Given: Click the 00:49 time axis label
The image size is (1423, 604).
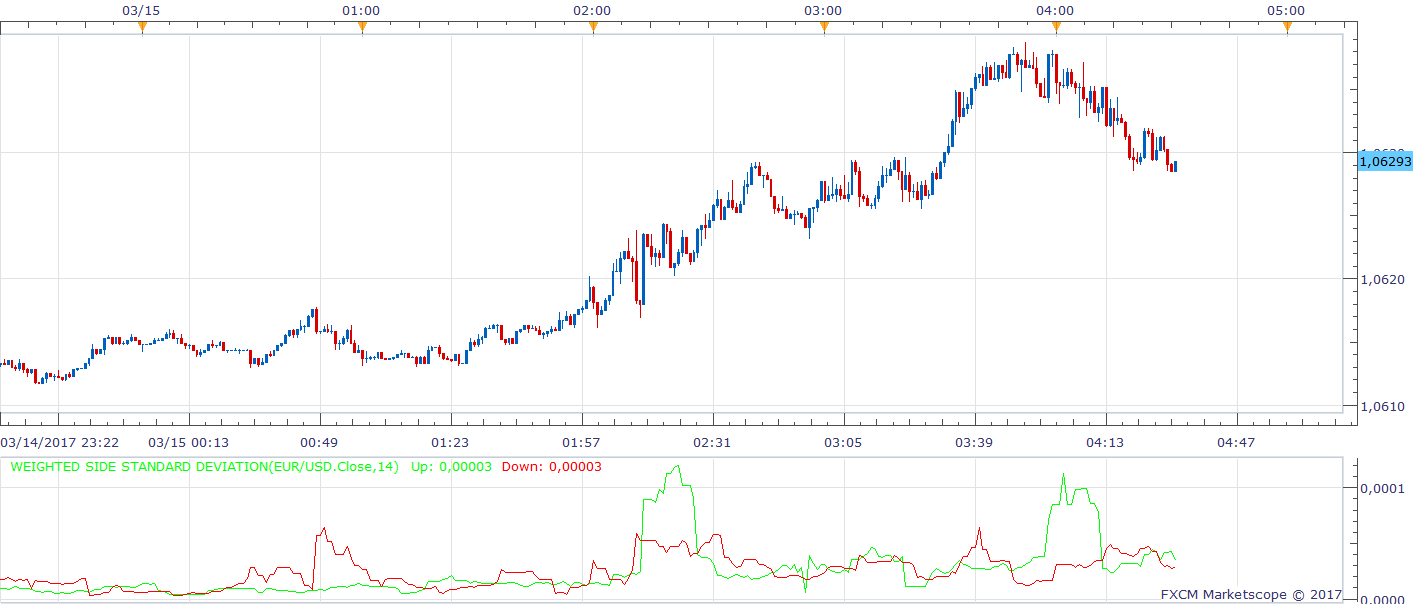Looking at the screenshot, I should (x=318, y=442).
